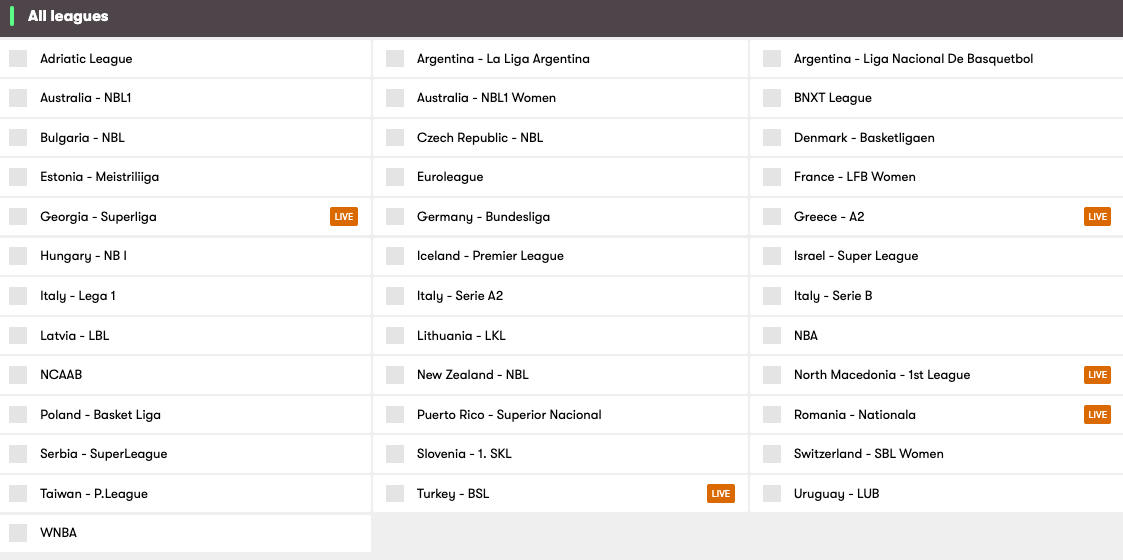Tick the France - LFB Women checkbox
The width and height of the screenshot is (1123, 560).
[772, 177]
